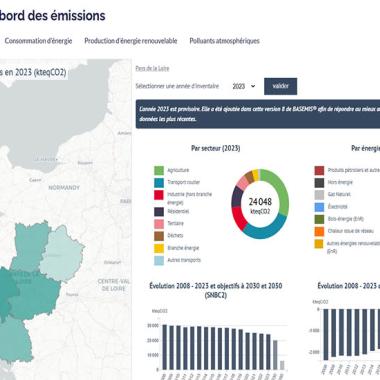Open the Consommation d'énergie tab

tap(38, 41)
